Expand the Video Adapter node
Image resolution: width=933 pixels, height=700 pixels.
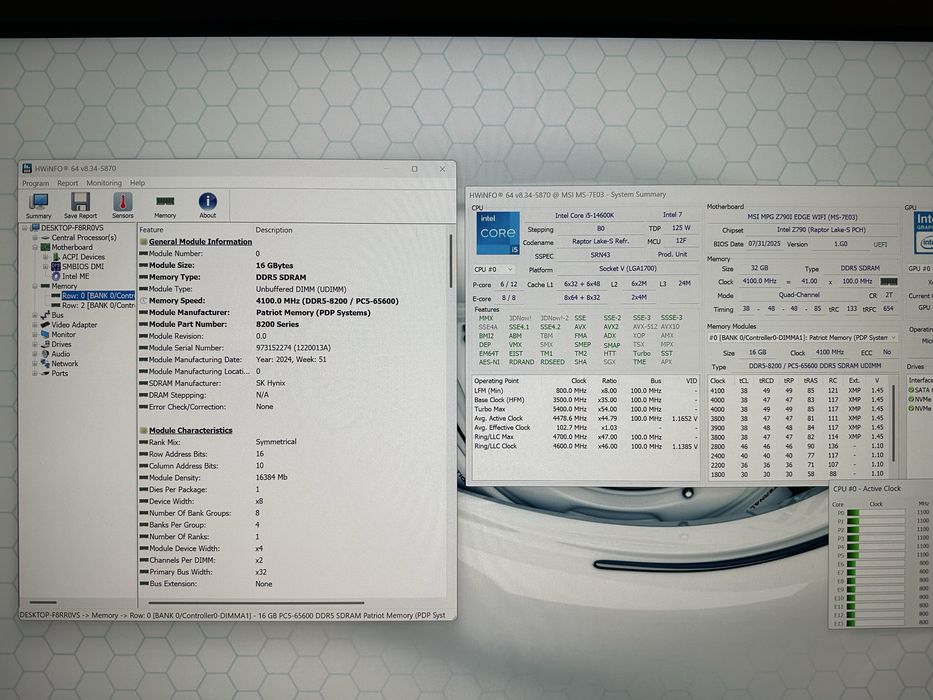pyautogui.click(x=35, y=325)
